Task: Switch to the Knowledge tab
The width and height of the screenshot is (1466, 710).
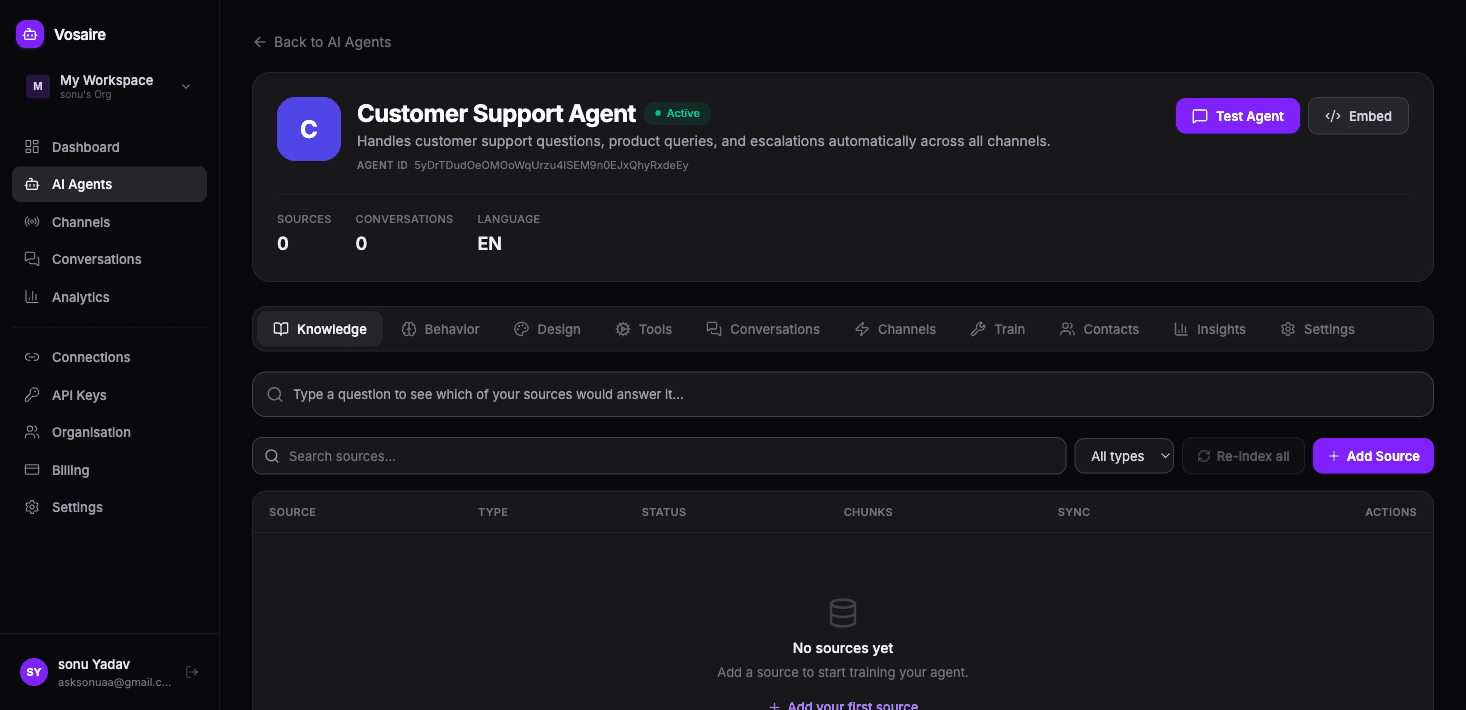Action: point(320,329)
